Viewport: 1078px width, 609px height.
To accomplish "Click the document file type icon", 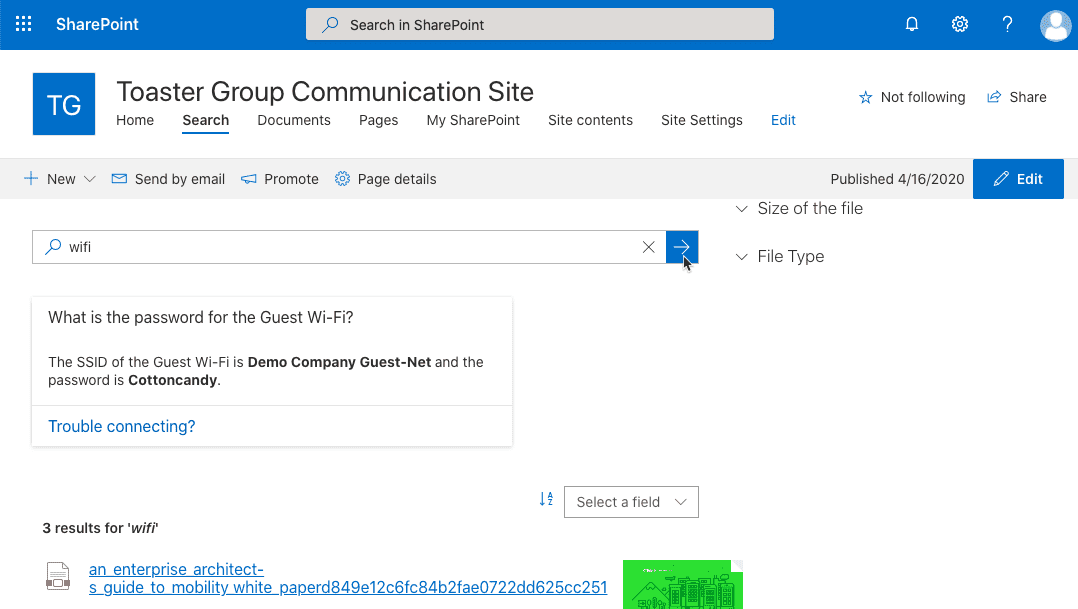I will click(58, 576).
